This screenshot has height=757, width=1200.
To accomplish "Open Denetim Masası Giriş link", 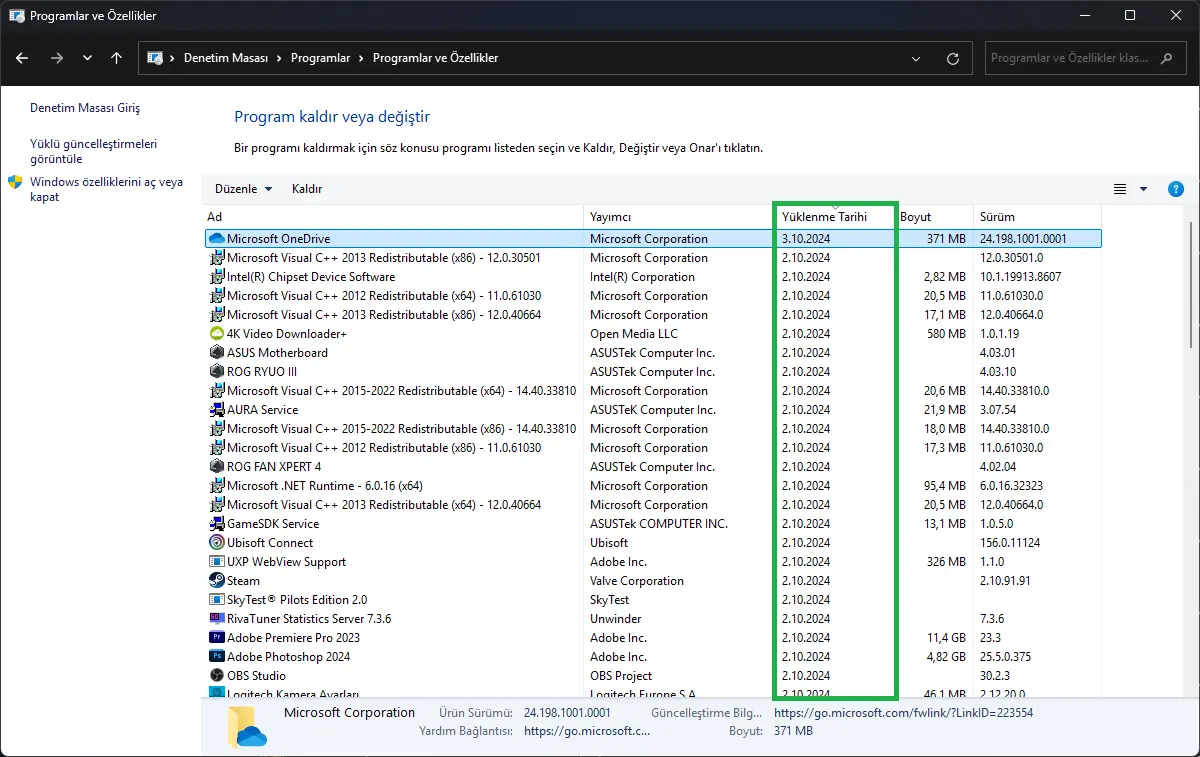I will click(x=85, y=108).
